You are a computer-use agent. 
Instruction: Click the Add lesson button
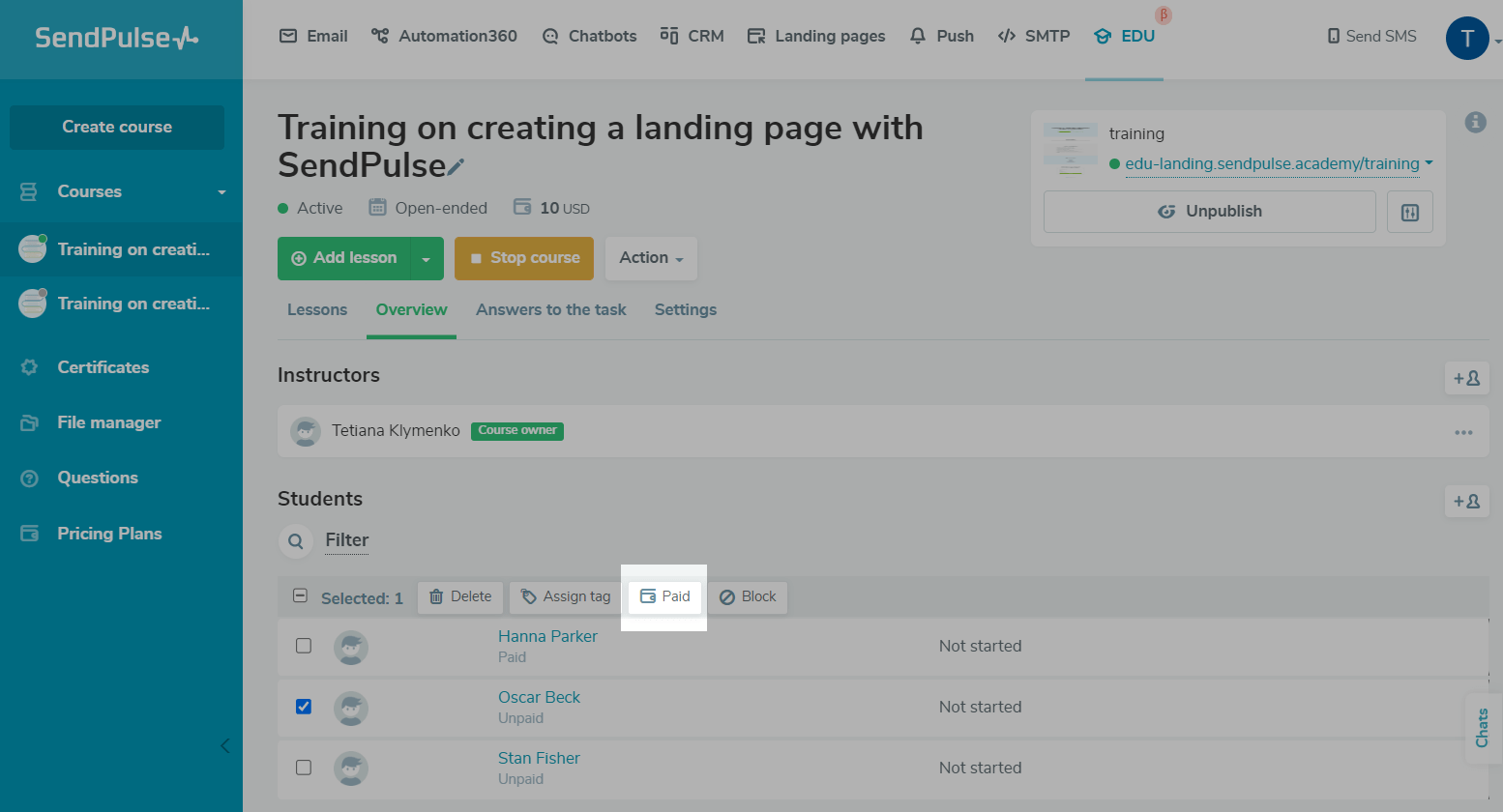[344, 258]
